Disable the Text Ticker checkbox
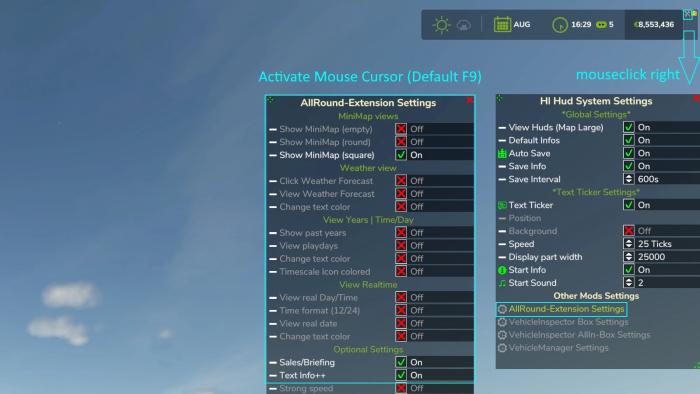This screenshot has width=700, height=394. (x=629, y=205)
